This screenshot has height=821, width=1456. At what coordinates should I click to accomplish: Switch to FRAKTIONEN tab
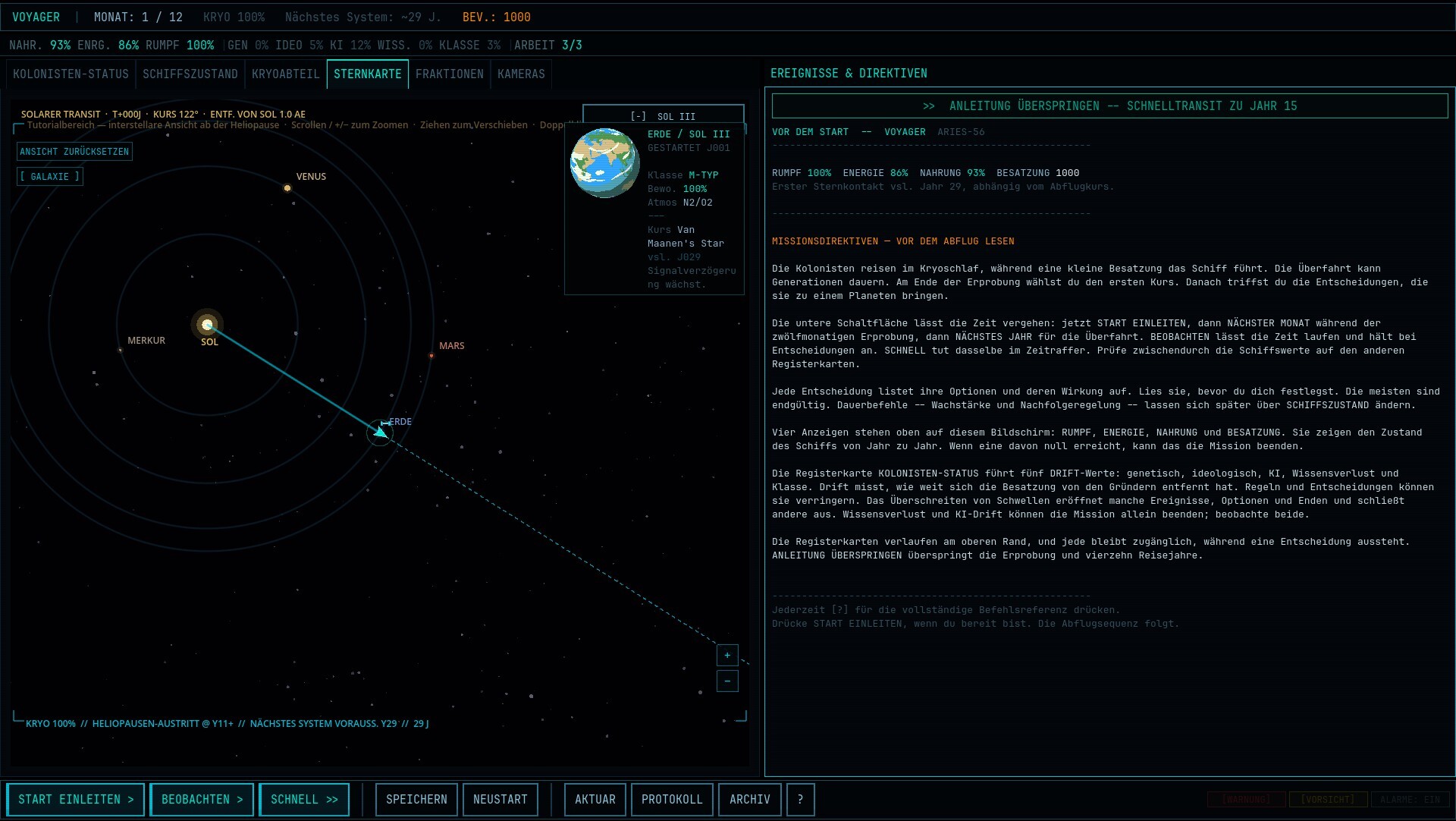point(450,74)
